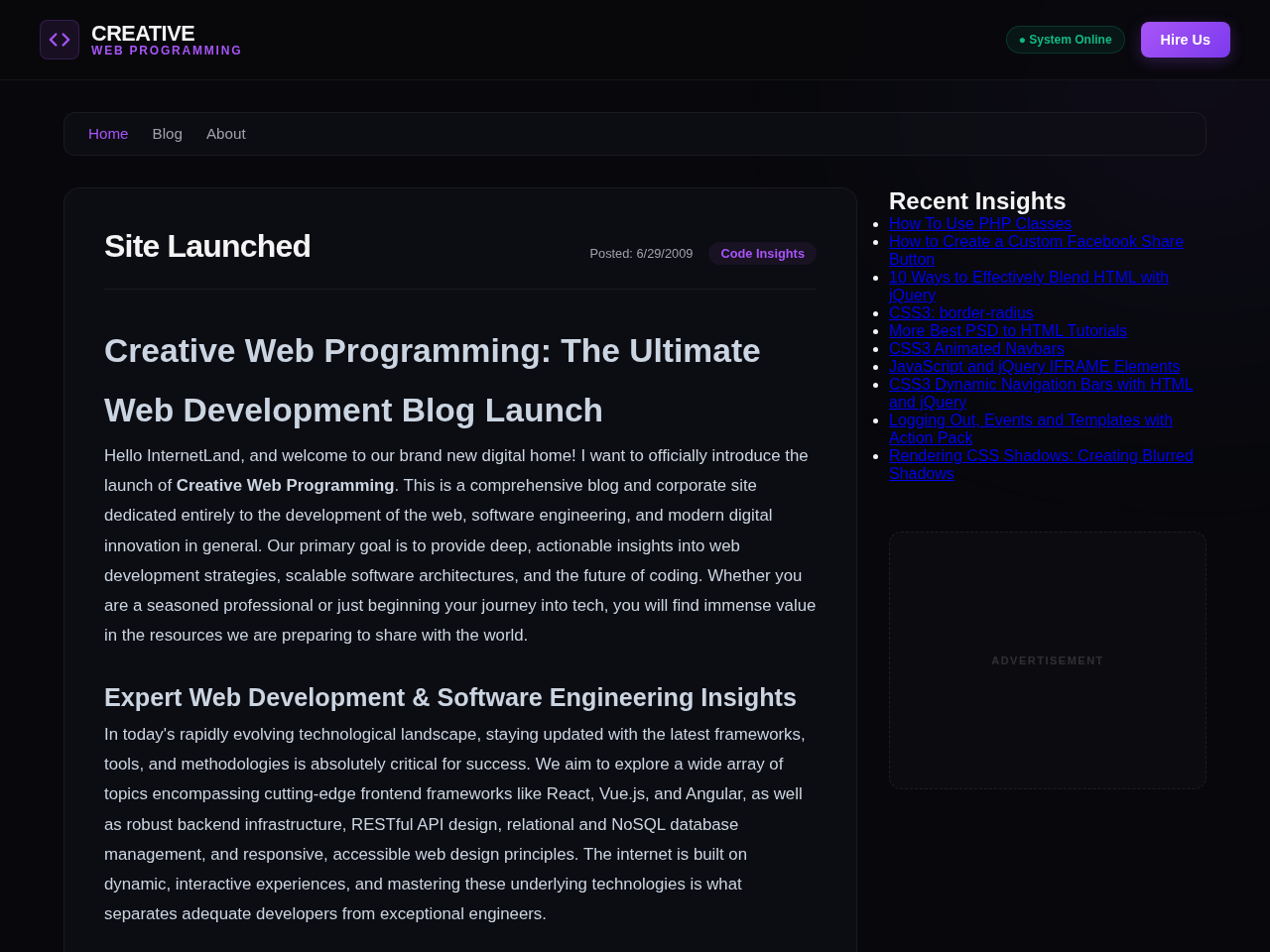Open More Best PSD to HTML Tutorials
1270x952 pixels.
(x=1008, y=331)
